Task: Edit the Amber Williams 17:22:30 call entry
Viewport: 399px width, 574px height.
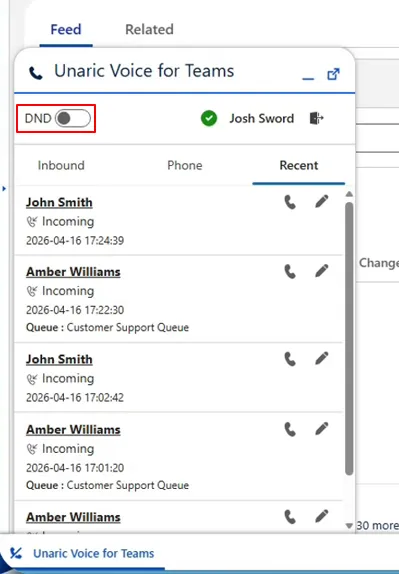Action: click(x=321, y=271)
